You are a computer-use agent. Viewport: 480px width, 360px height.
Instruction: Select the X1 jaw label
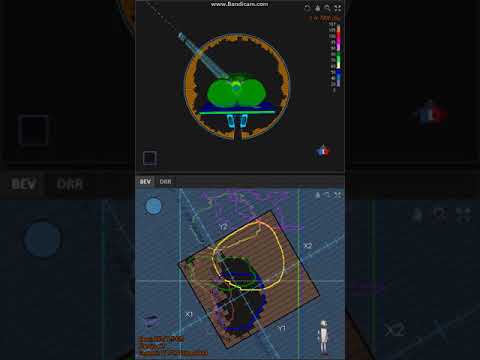[x=189, y=314]
